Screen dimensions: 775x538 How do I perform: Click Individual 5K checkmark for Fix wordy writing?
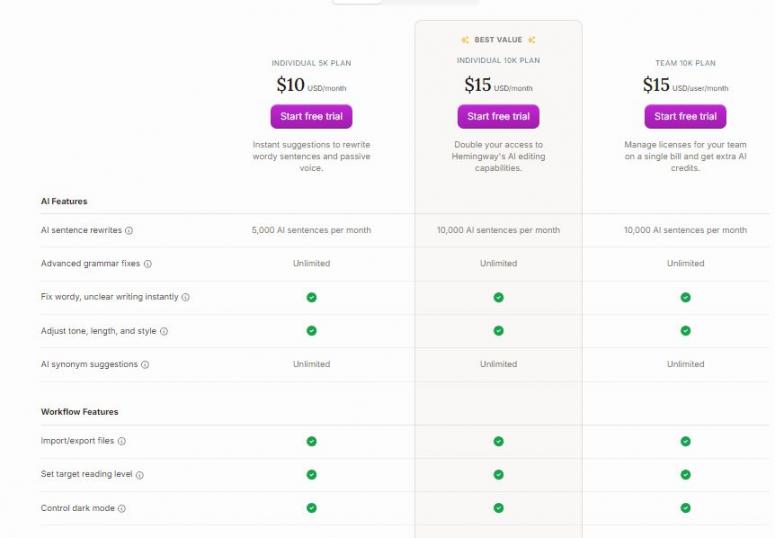click(x=311, y=297)
